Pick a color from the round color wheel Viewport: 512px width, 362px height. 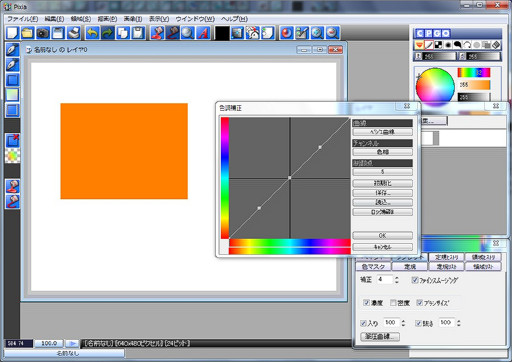[x=435, y=86]
